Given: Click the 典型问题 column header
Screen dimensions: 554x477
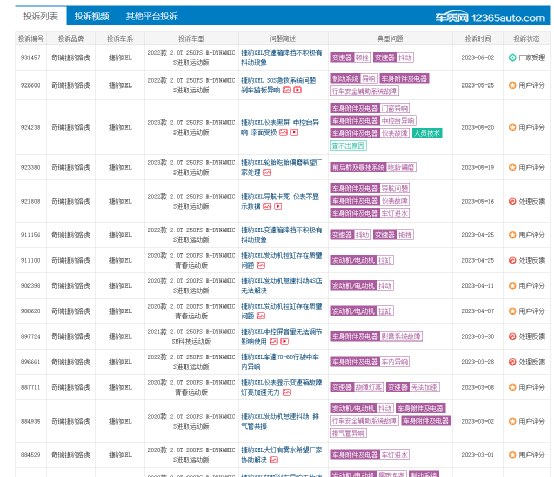Looking at the screenshot, I should (x=390, y=39).
